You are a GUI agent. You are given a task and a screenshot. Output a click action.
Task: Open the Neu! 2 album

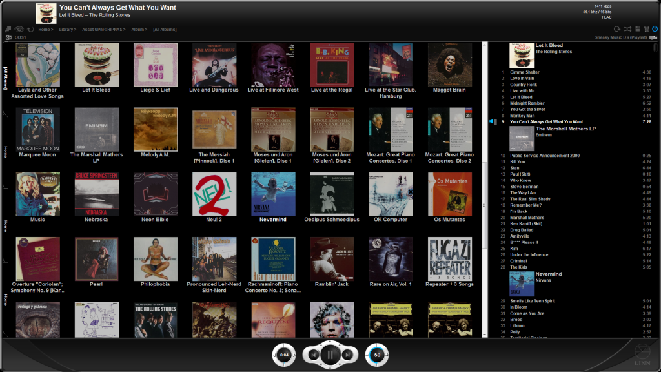point(214,194)
